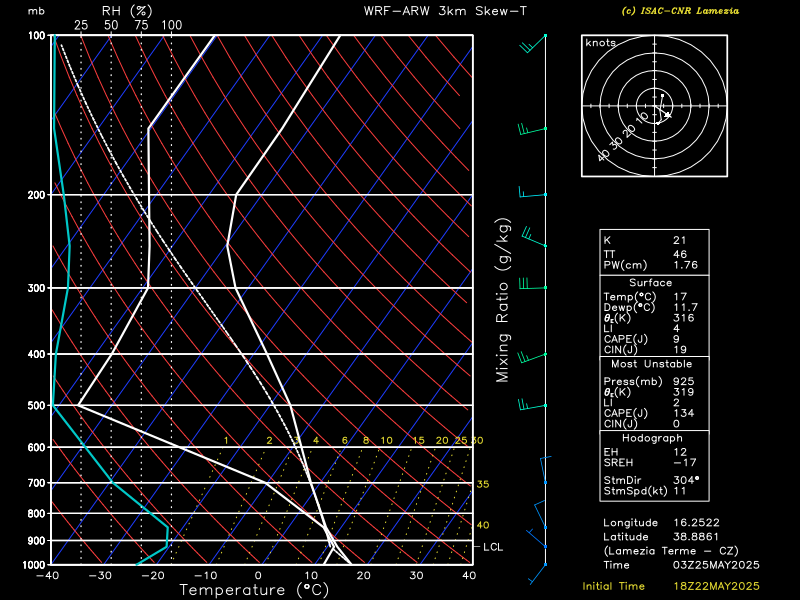Click the '(c) ISAC-CNR Lamezia' credit text
Image resolution: width=800 pixels, height=600 pixels.
coord(680,11)
